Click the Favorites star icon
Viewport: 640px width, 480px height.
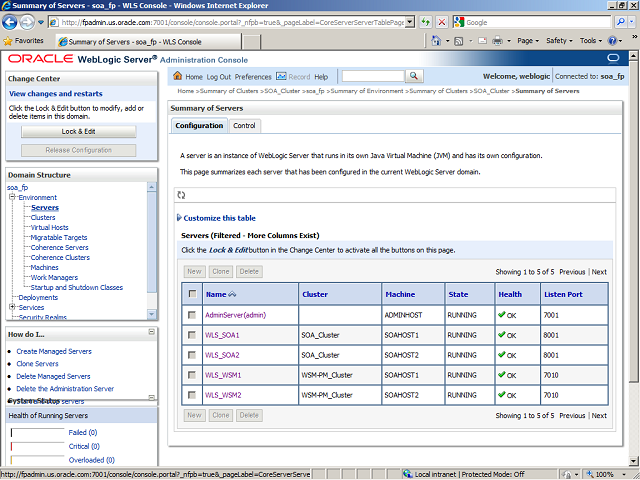[9, 41]
